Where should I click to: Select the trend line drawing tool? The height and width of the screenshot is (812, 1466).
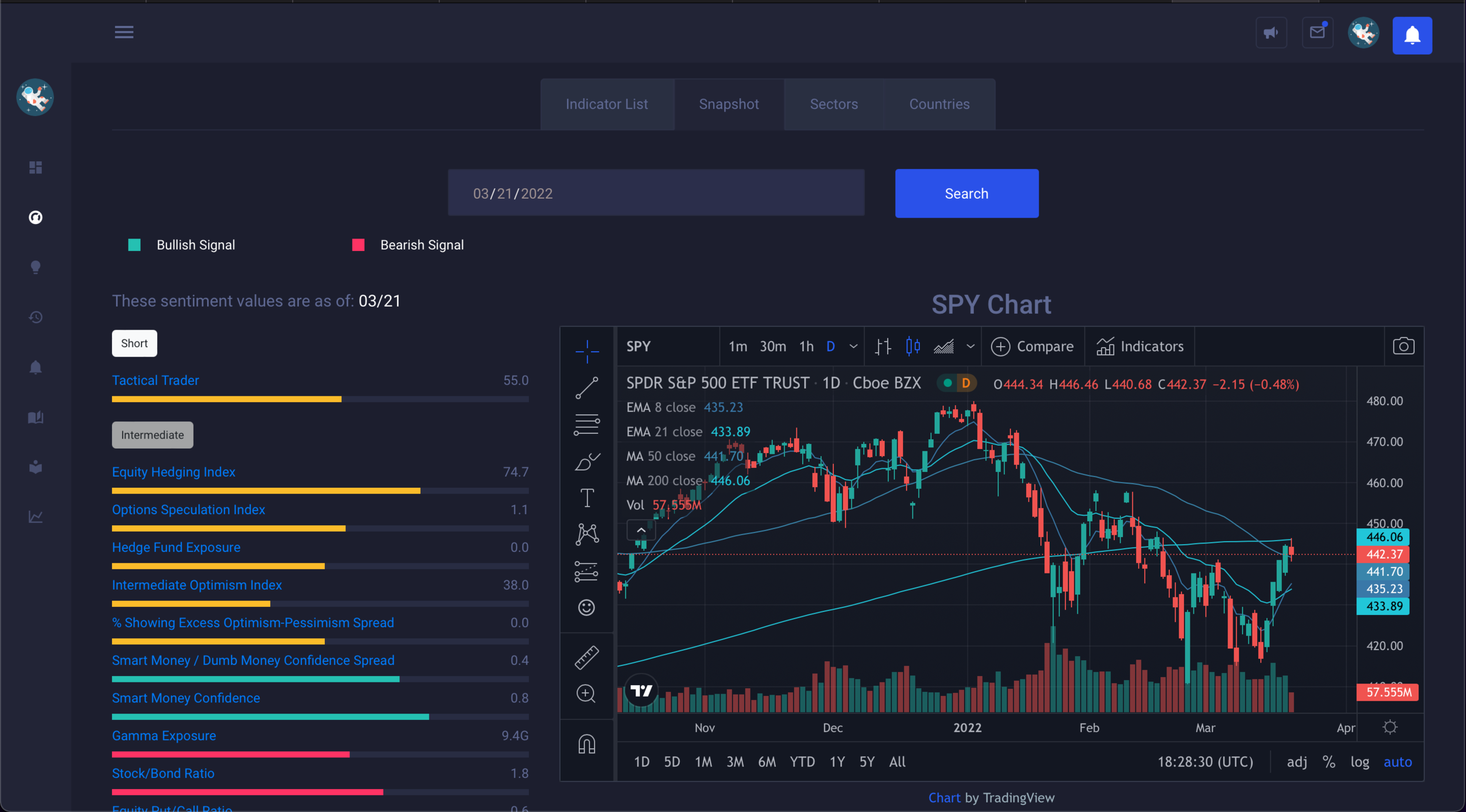pyautogui.click(x=586, y=388)
